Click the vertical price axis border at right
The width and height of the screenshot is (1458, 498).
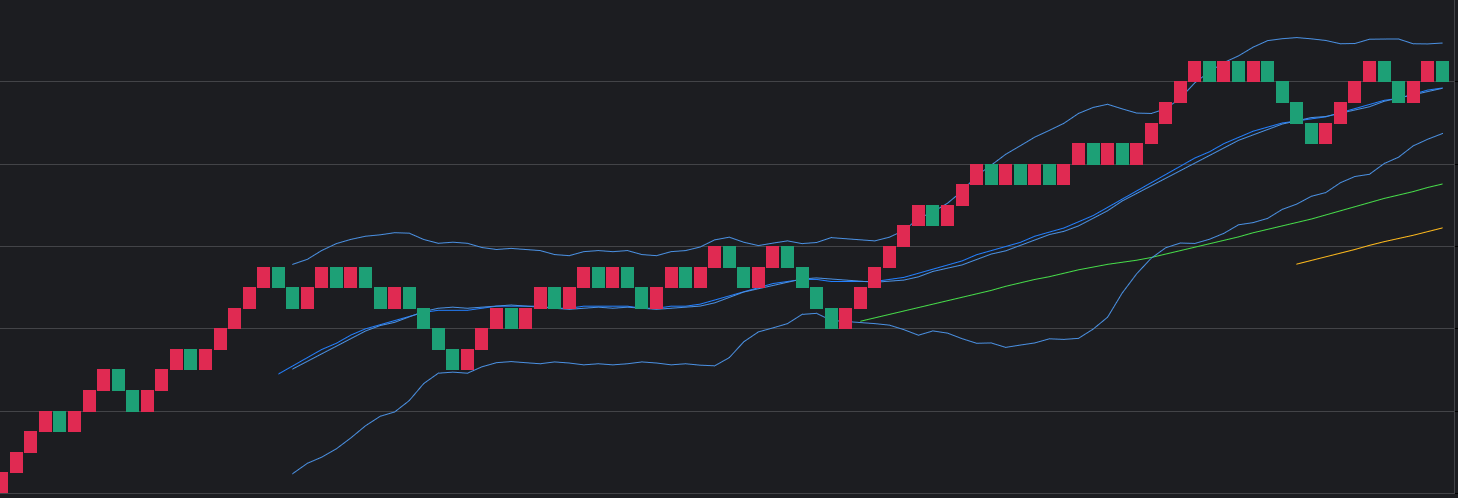[1454, 250]
